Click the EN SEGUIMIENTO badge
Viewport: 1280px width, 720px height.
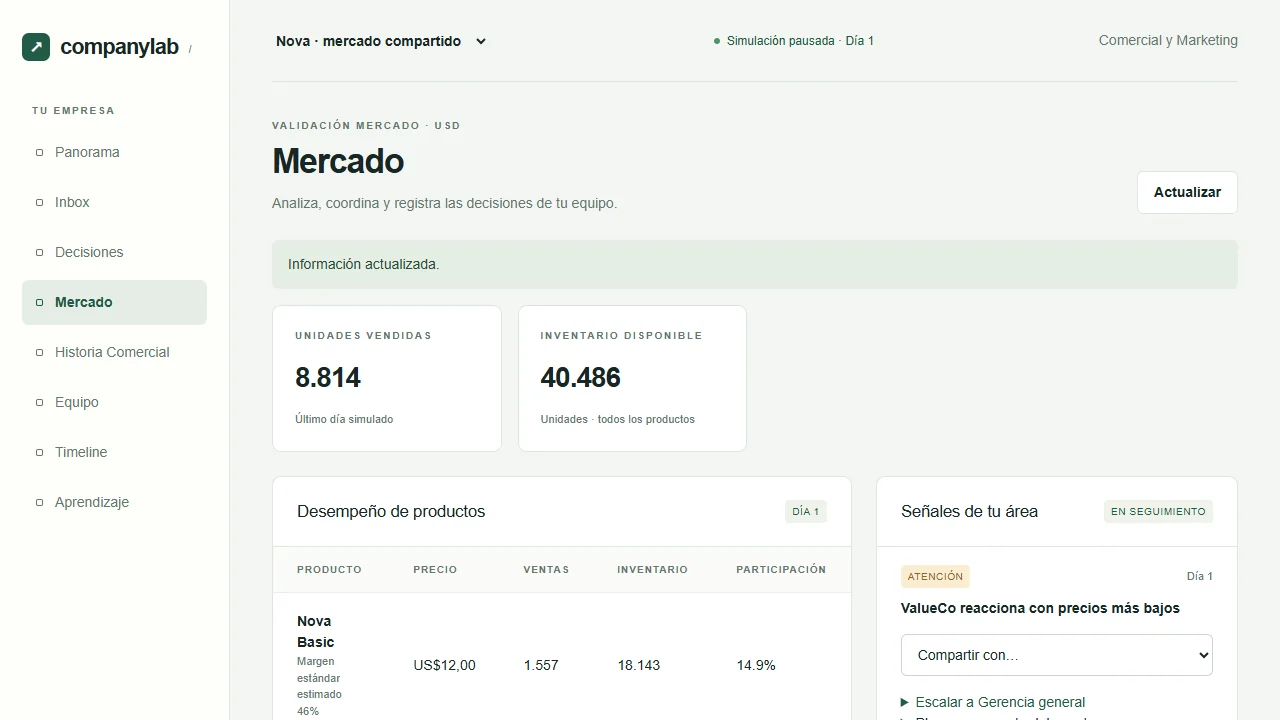pyautogui.click(x=1158, y=511)
